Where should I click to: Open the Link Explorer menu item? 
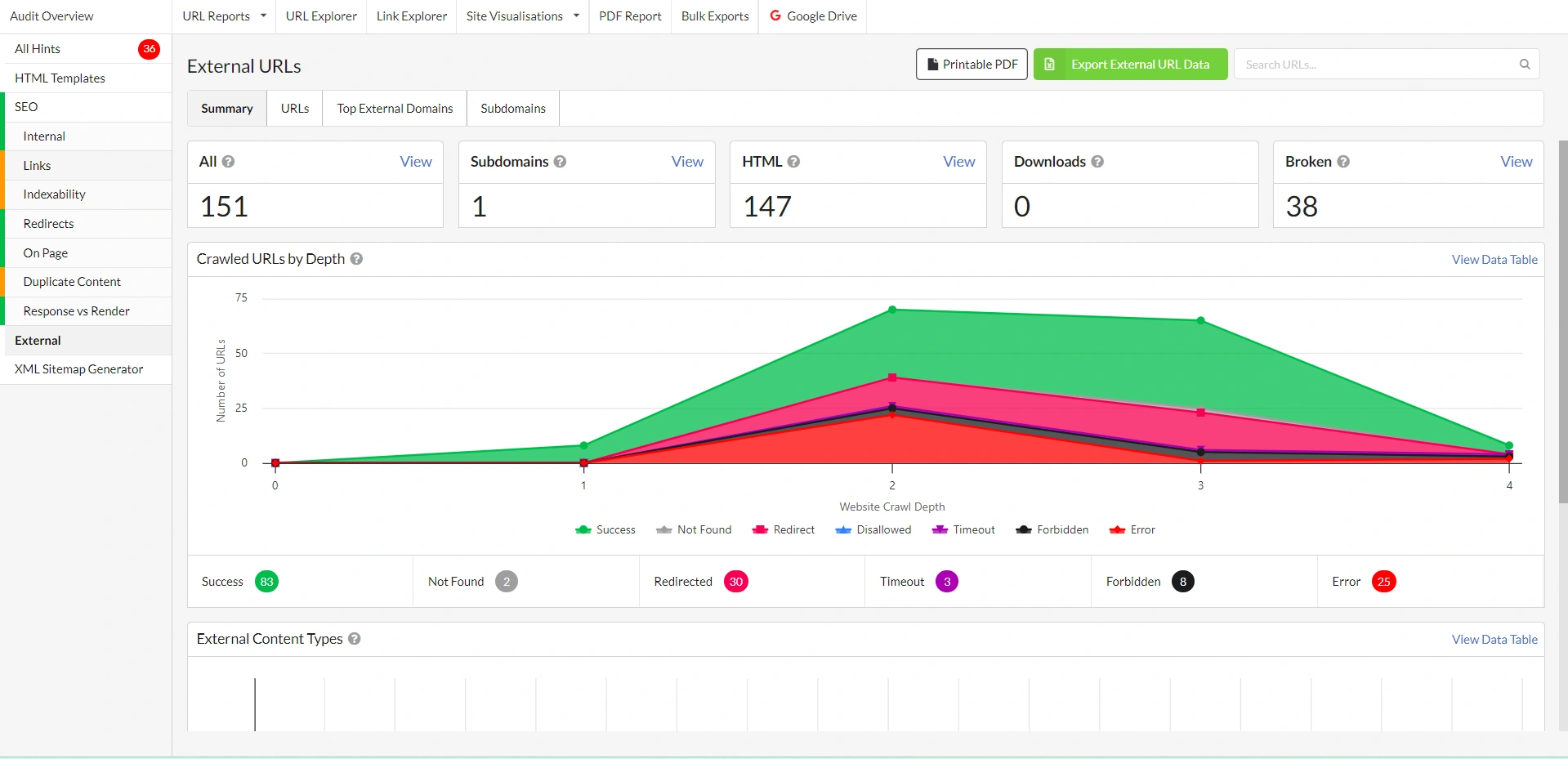(411, 16)
